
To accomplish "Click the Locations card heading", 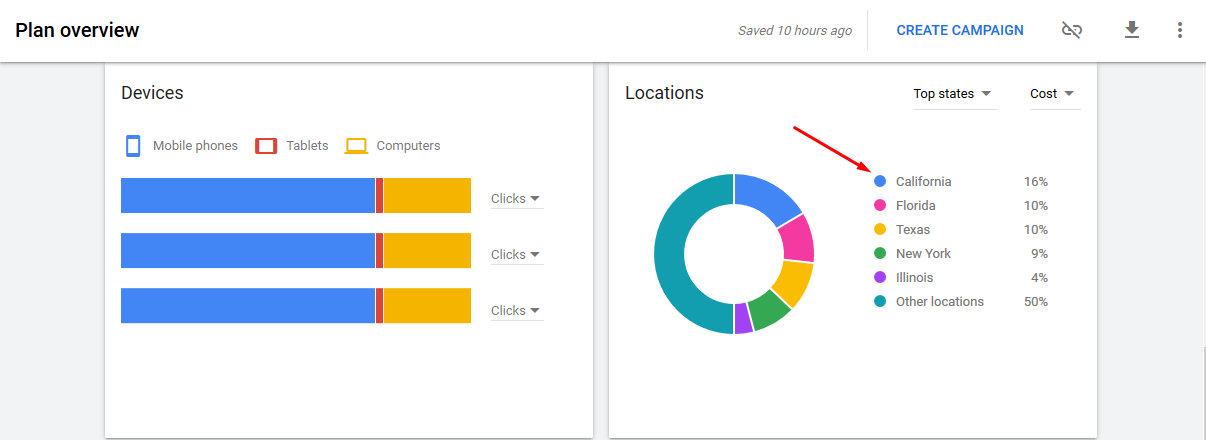I will pos(664,93).
